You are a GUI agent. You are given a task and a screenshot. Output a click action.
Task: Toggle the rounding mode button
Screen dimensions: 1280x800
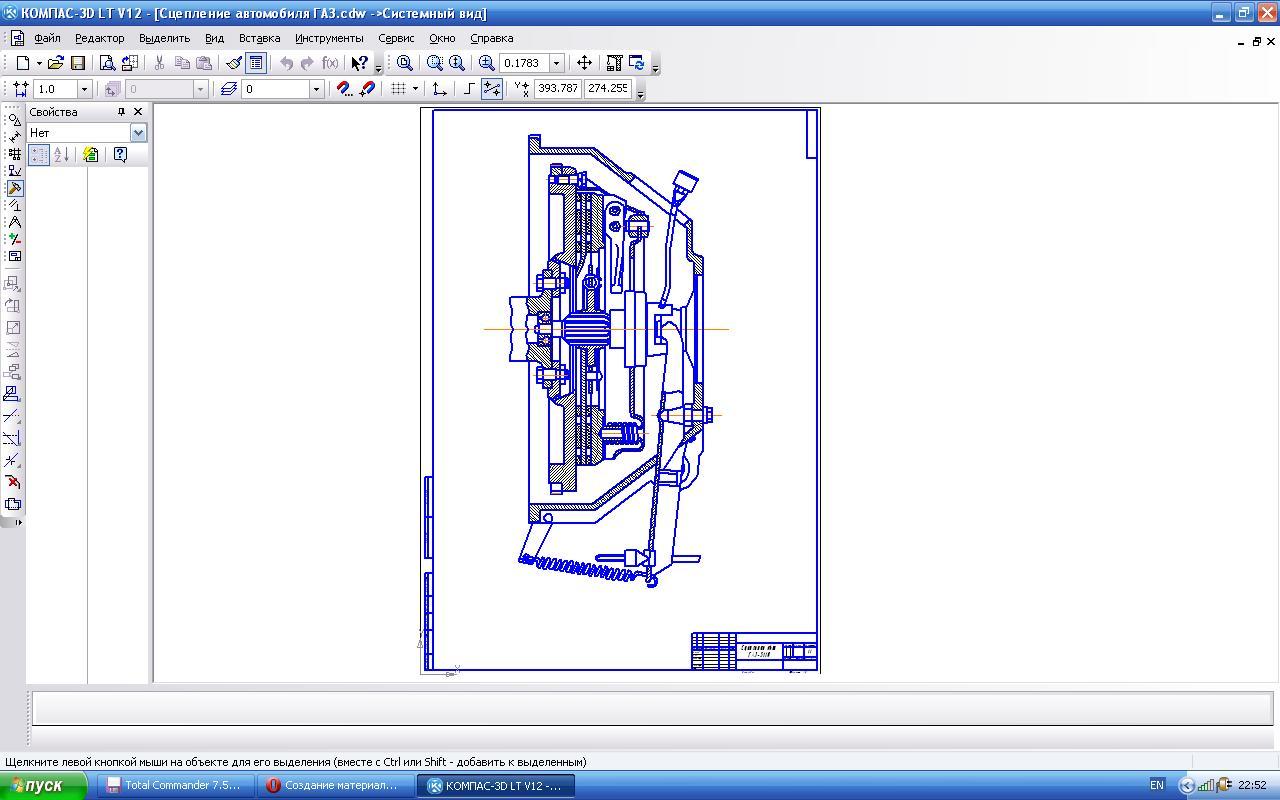[492, 89]
